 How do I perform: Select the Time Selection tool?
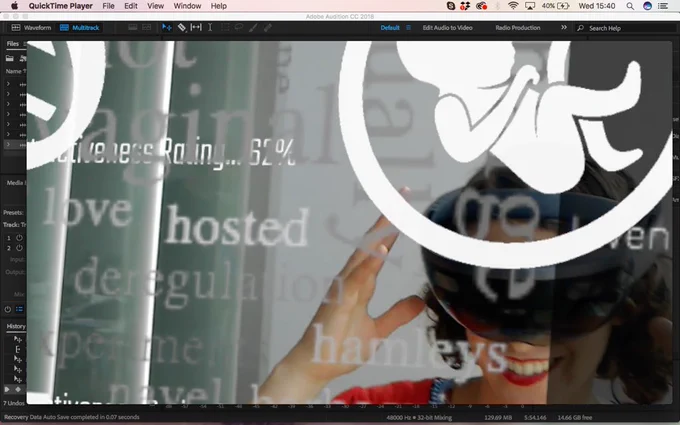click(x=210, y=27)
